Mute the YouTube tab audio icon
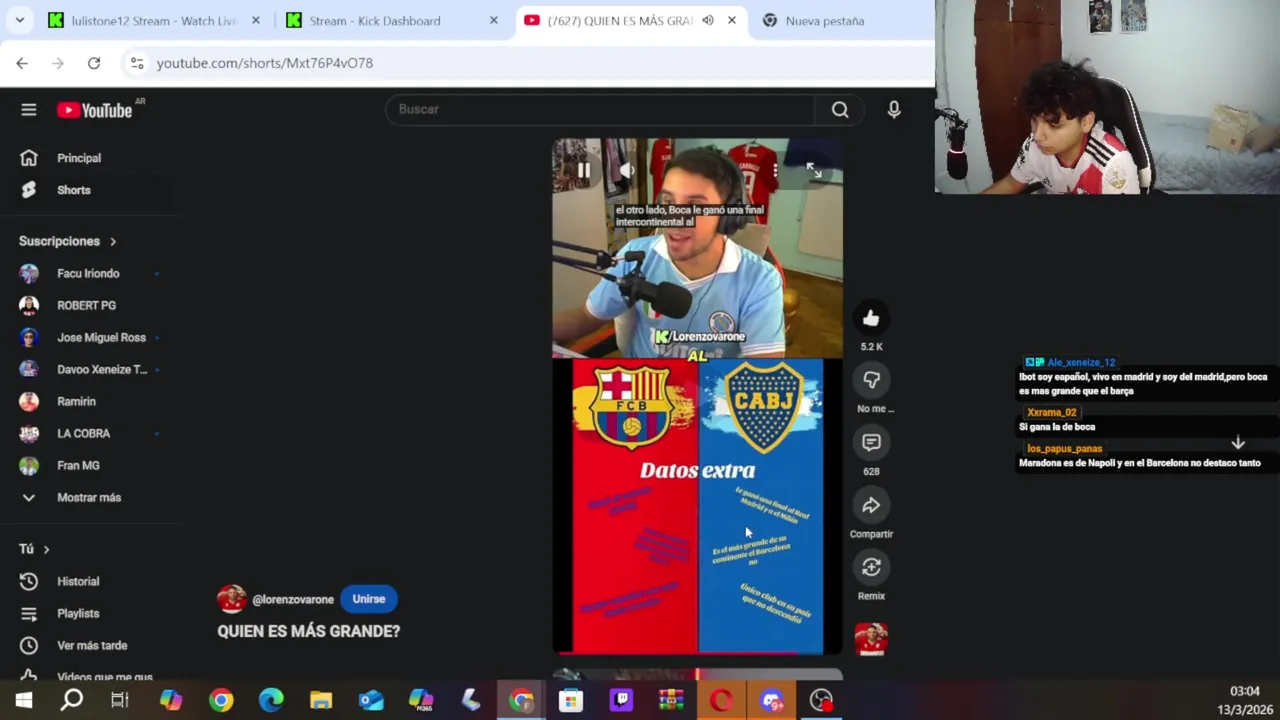Screen dimensions: 1280x720 (708, 20)
